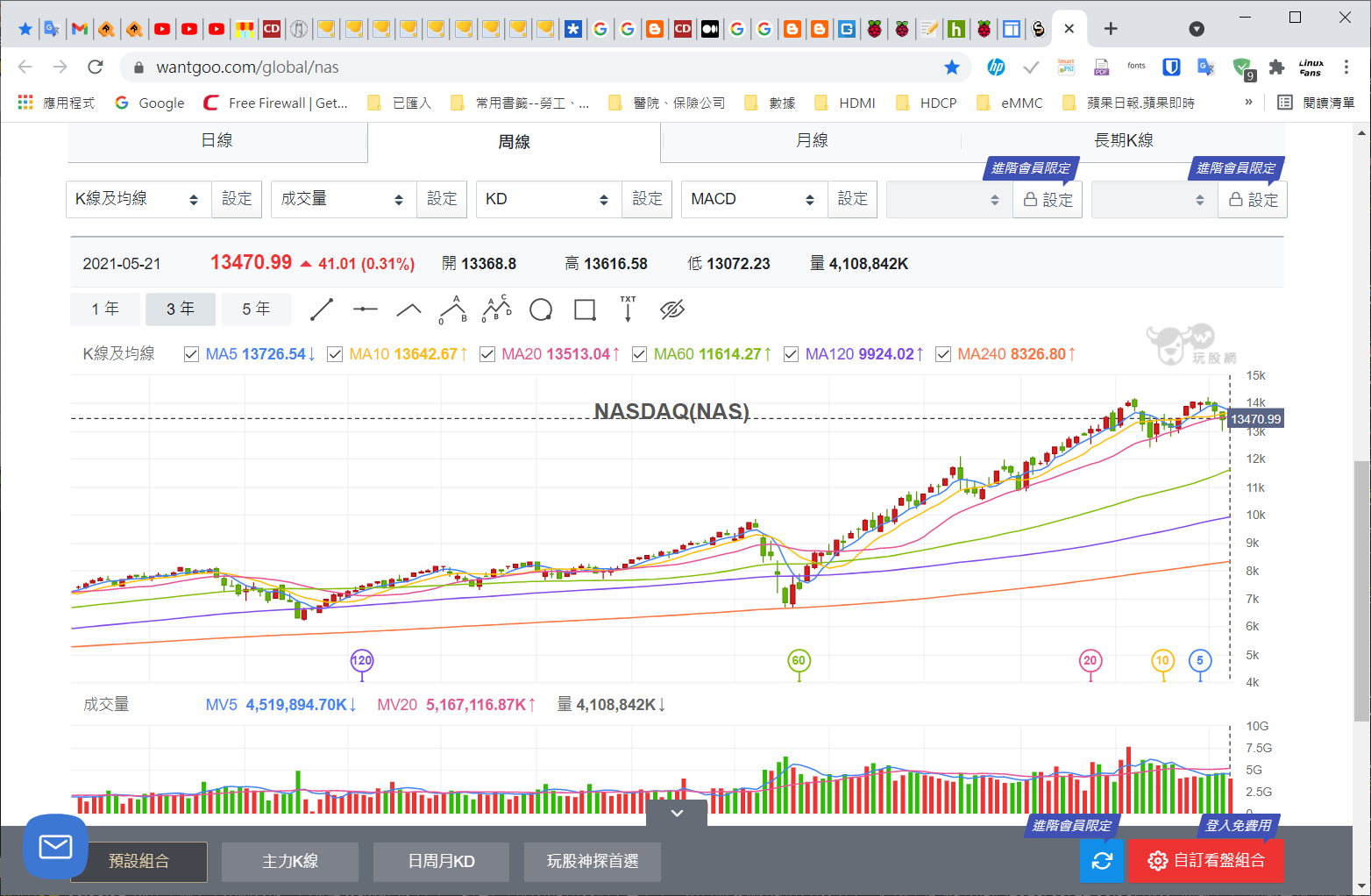This screenshot has height=896, width=1371.
Task: Reload the page with browser refresh
Action: pos(96,68)
